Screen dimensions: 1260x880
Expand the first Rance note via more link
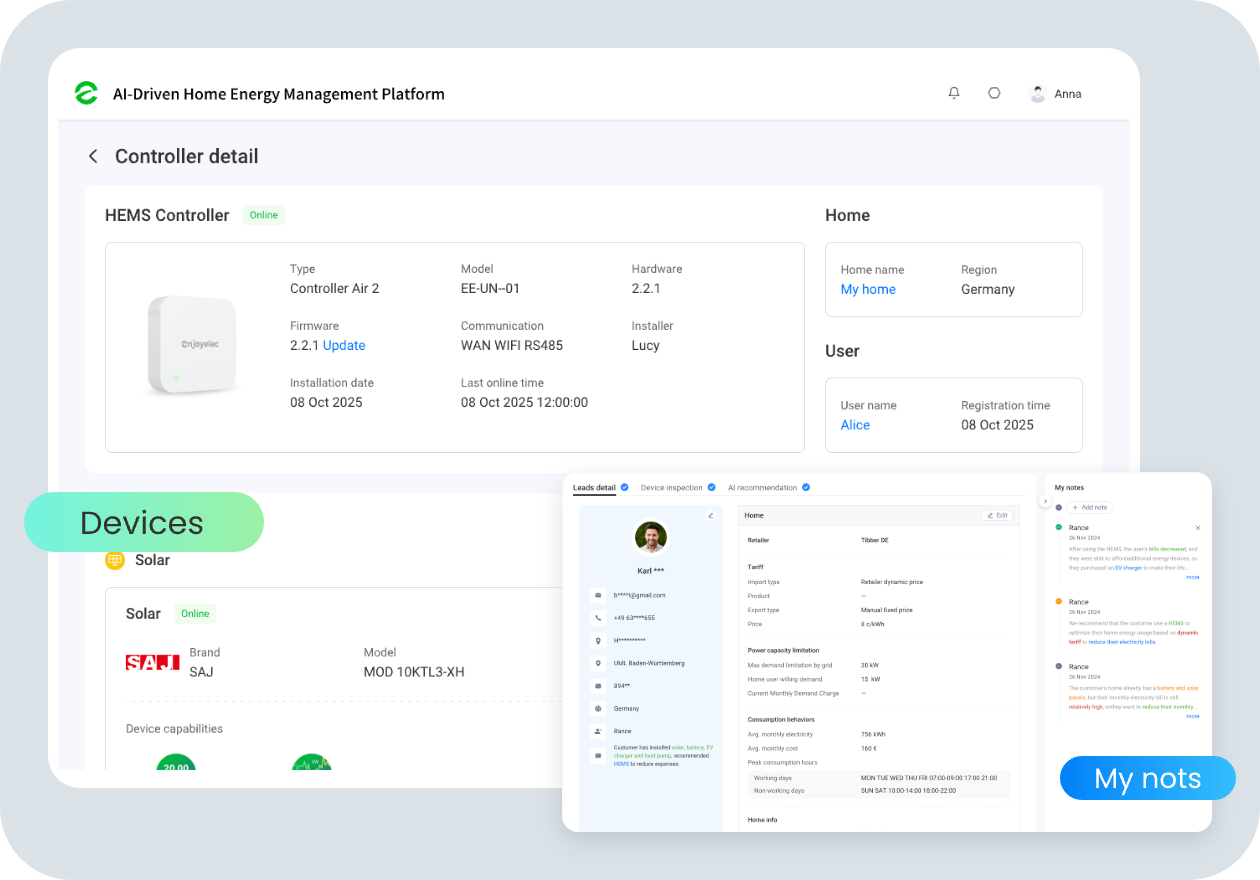1193,577
